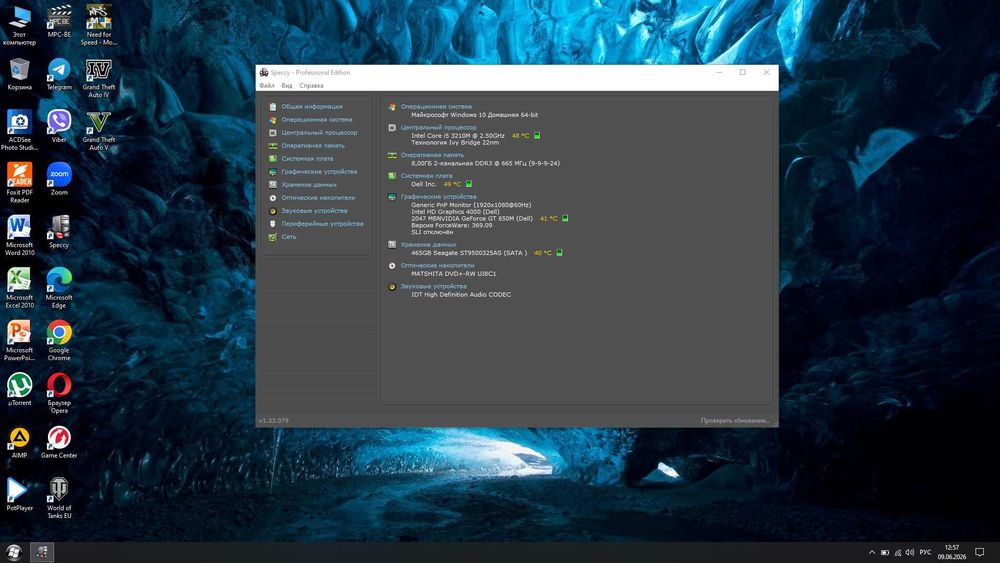
Task: Show hidden tray icons chevron
Action: tap(871, 552)
